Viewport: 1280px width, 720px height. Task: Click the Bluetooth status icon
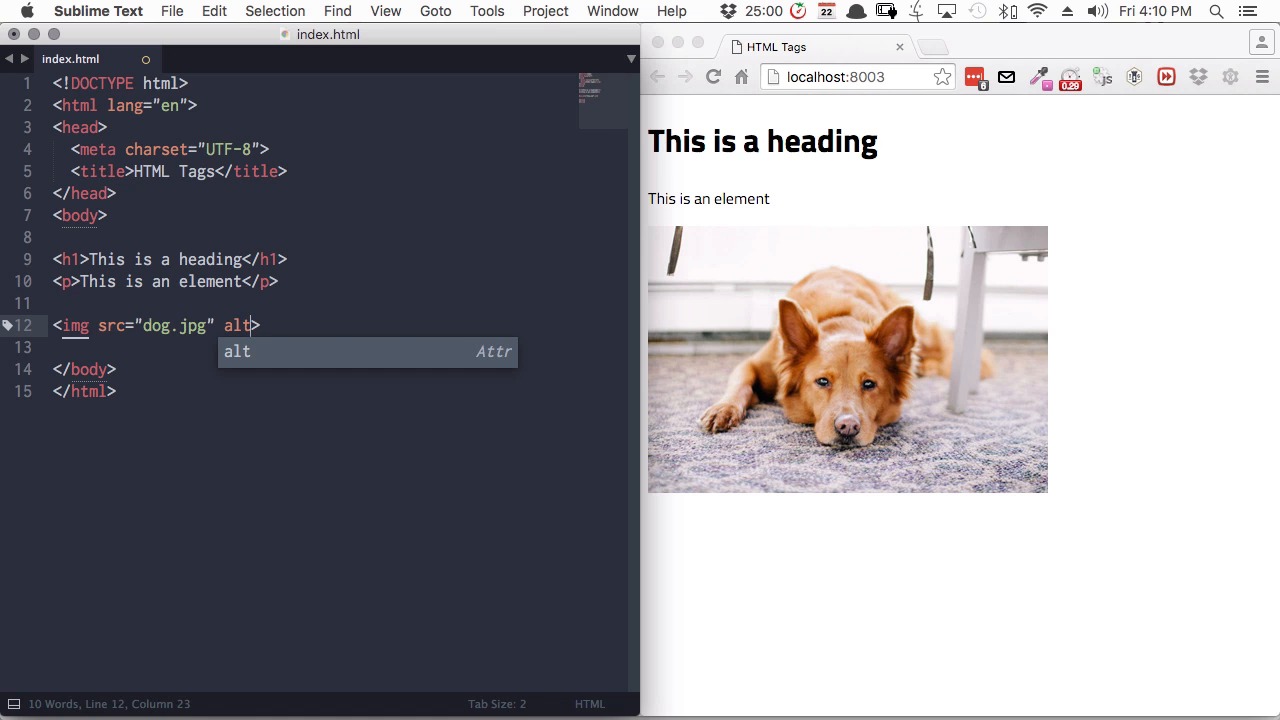pyautogui.click(x=1008, y=11)
